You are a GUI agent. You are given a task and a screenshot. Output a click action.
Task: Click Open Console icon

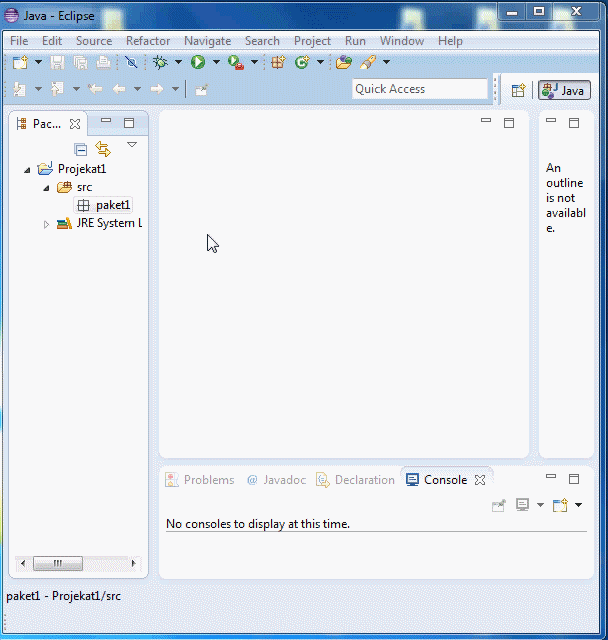[560, 505]
